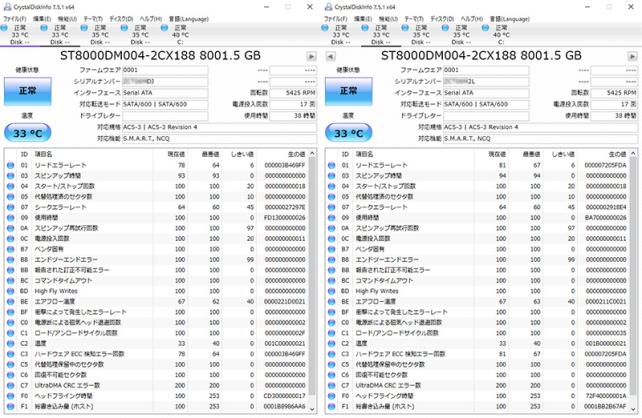
Task: Click the 生の値 column header, right window
Action: pos(617,154)
